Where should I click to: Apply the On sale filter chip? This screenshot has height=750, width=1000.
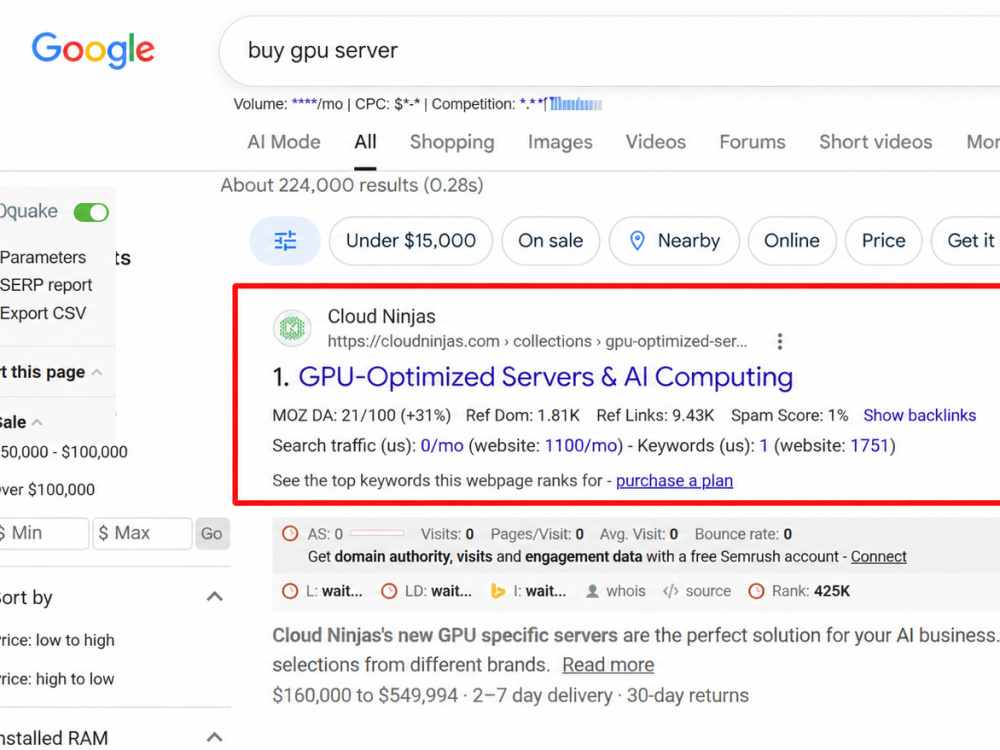550,240
